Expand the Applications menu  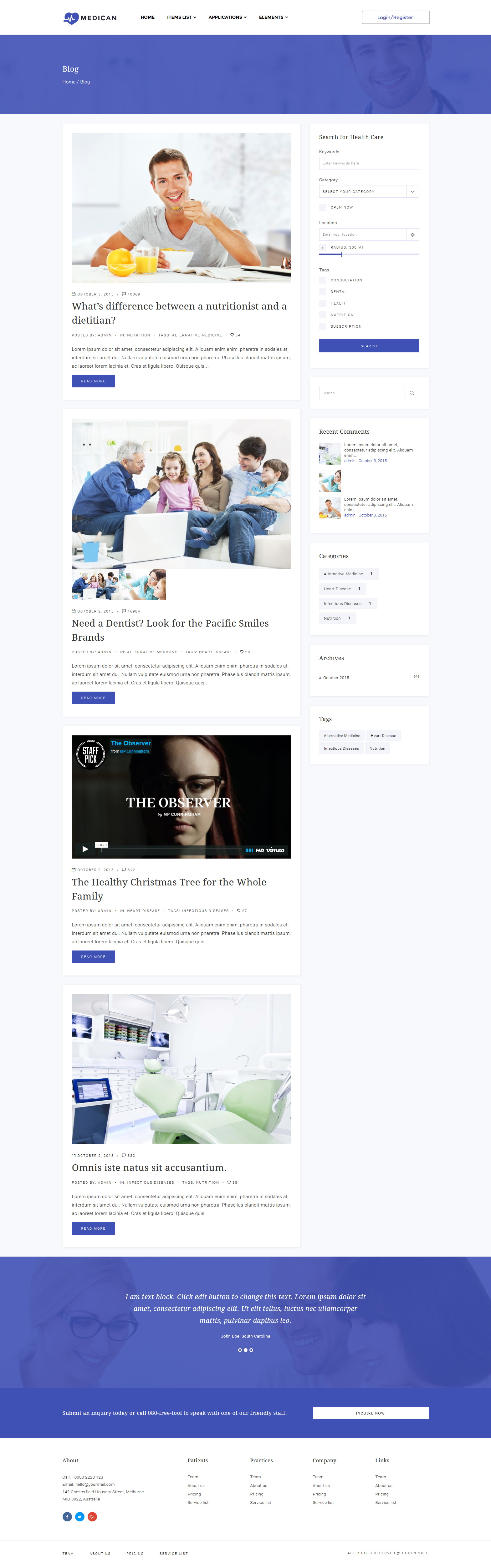click(227, 17)
